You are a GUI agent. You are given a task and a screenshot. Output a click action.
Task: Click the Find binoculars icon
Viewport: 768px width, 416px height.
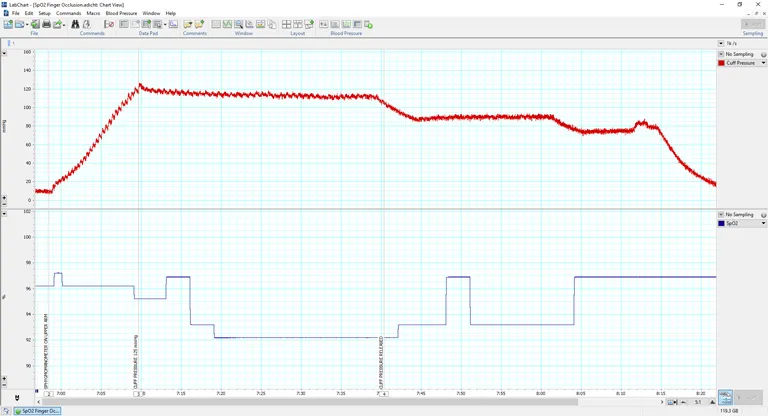pos(75,24)
